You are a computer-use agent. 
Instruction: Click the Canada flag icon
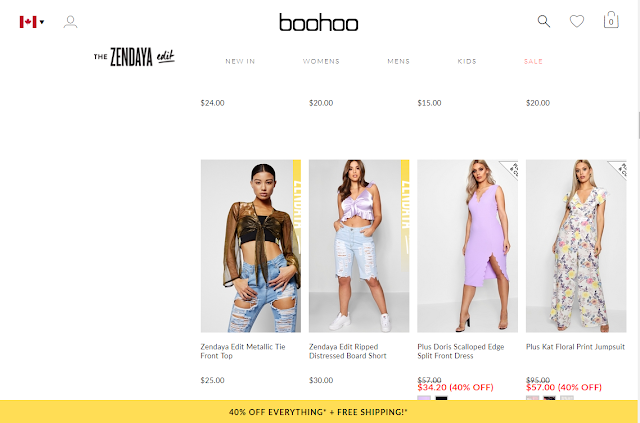pos(28,22)
